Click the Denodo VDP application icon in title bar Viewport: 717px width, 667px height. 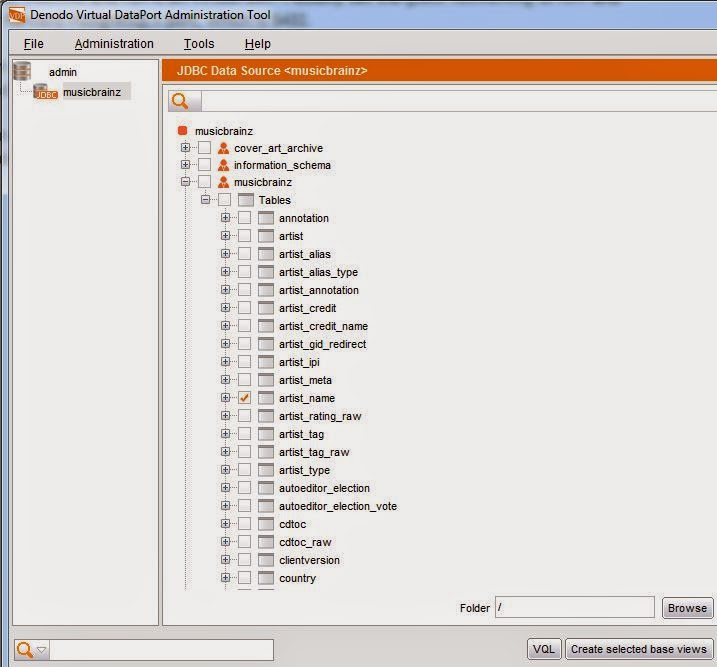(x=17, y=15)
